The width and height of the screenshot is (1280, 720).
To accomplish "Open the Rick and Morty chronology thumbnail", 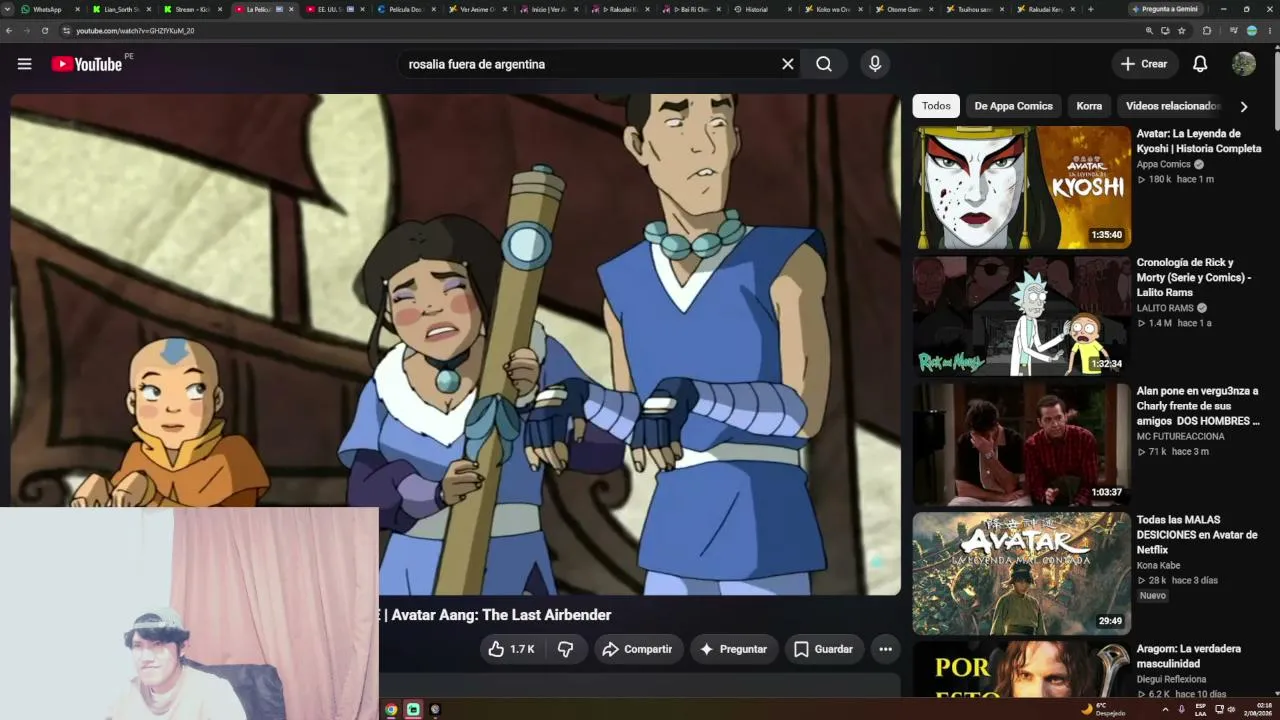I will (x=1021, y=316).
